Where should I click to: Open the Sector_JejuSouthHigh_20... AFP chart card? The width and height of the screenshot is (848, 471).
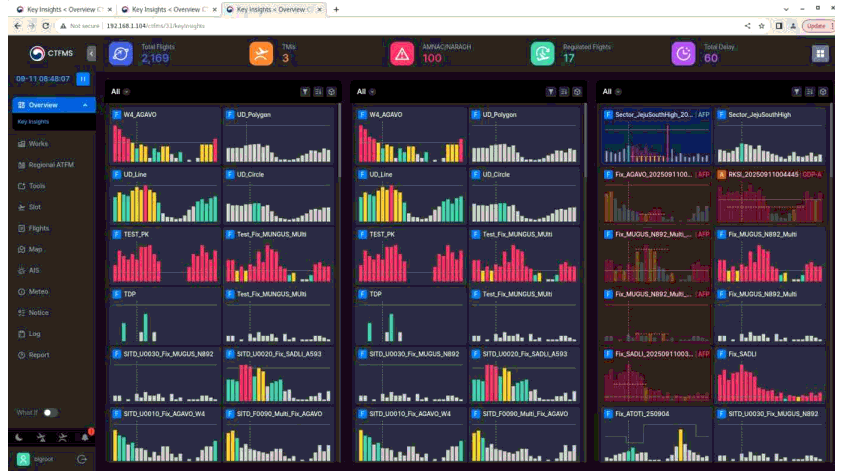pyautogui.click(x=657, y=136)
